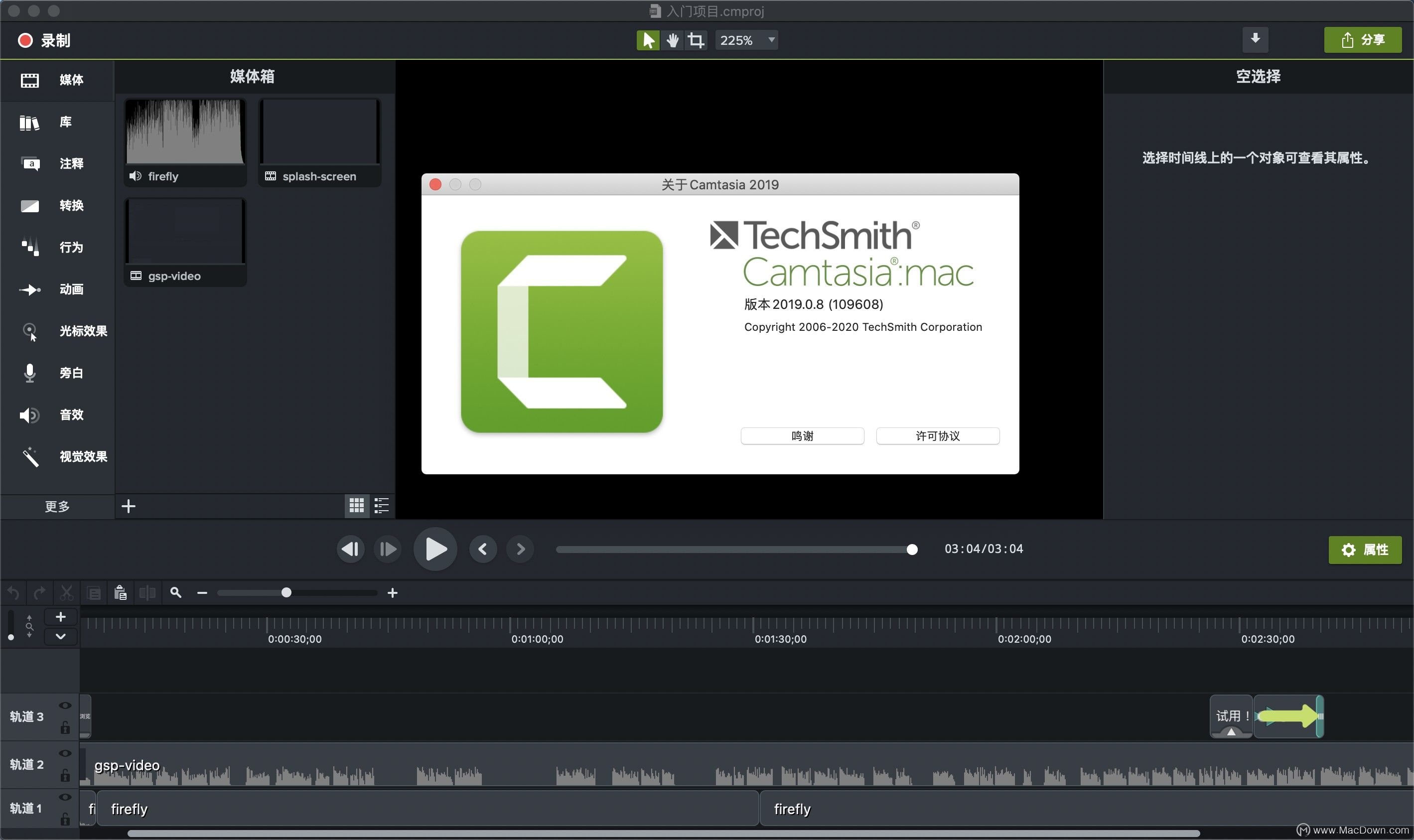Toggle 轨道 3 visibility eye
This screenshot has width=1414, height=840.
65,705
